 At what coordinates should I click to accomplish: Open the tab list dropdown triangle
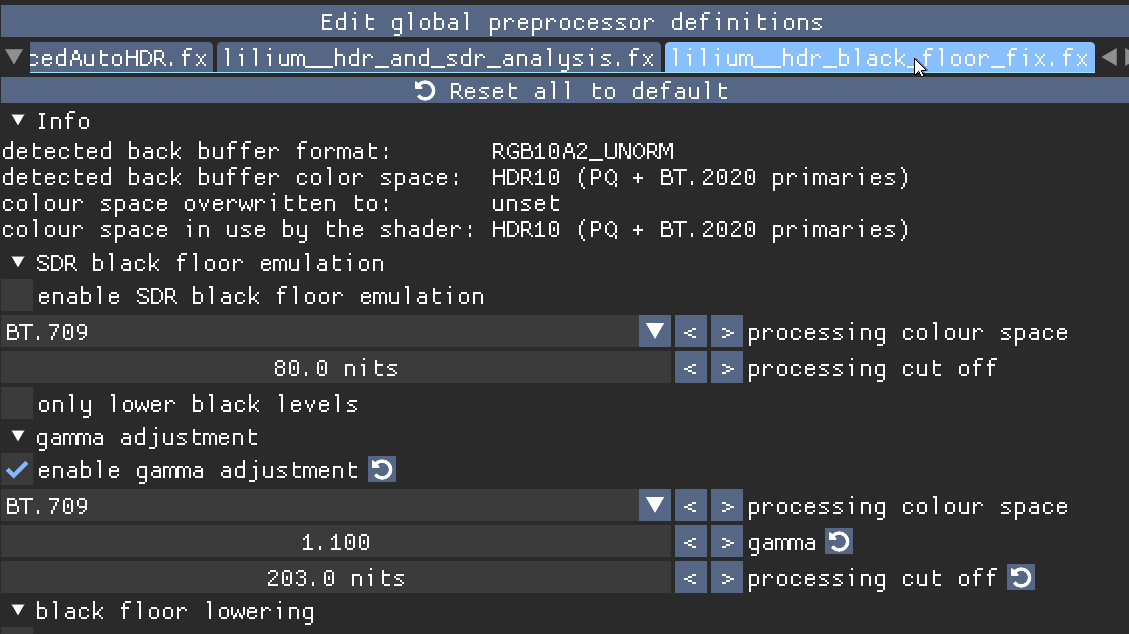(x=13, y=57)
